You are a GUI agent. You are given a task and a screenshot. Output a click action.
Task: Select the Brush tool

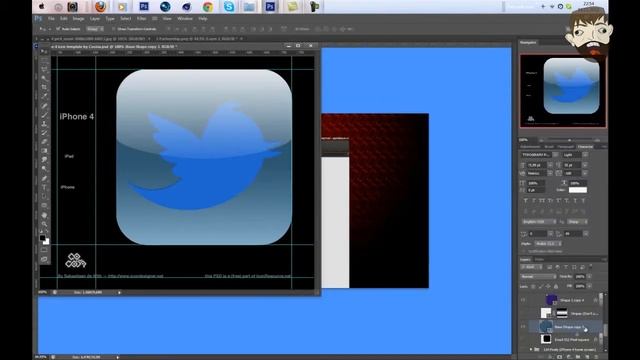coord(44,115)
